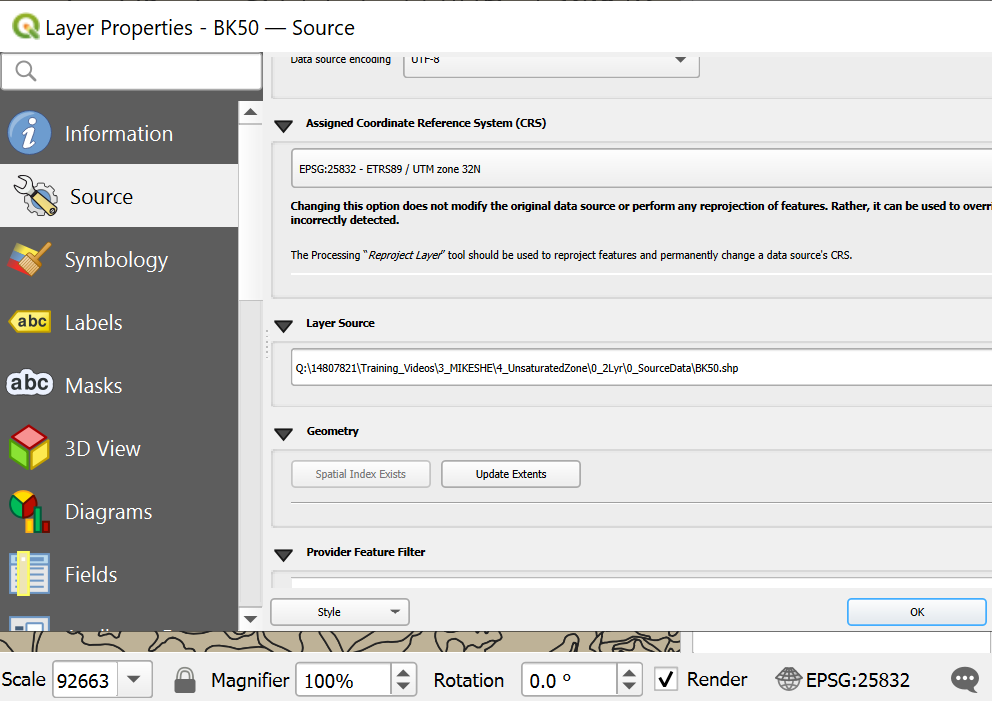Increase the Rotation value with up arrow
This screenshot has height=701, width=992.
(x=629, y=672)
